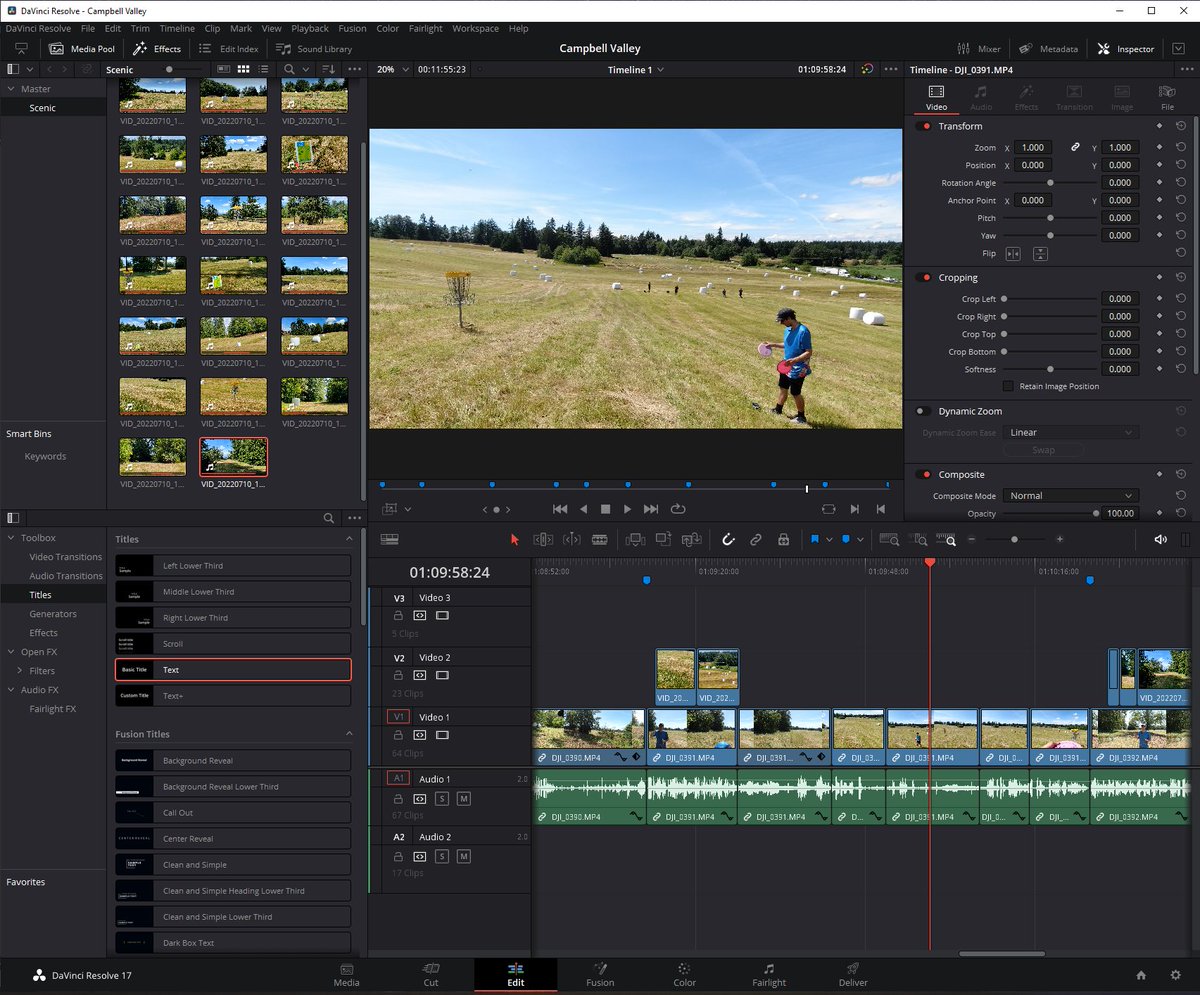Image resolution: width=1200 pixels, height=995 pixels.
Task: Open the Fusion page
Action: 600,974
